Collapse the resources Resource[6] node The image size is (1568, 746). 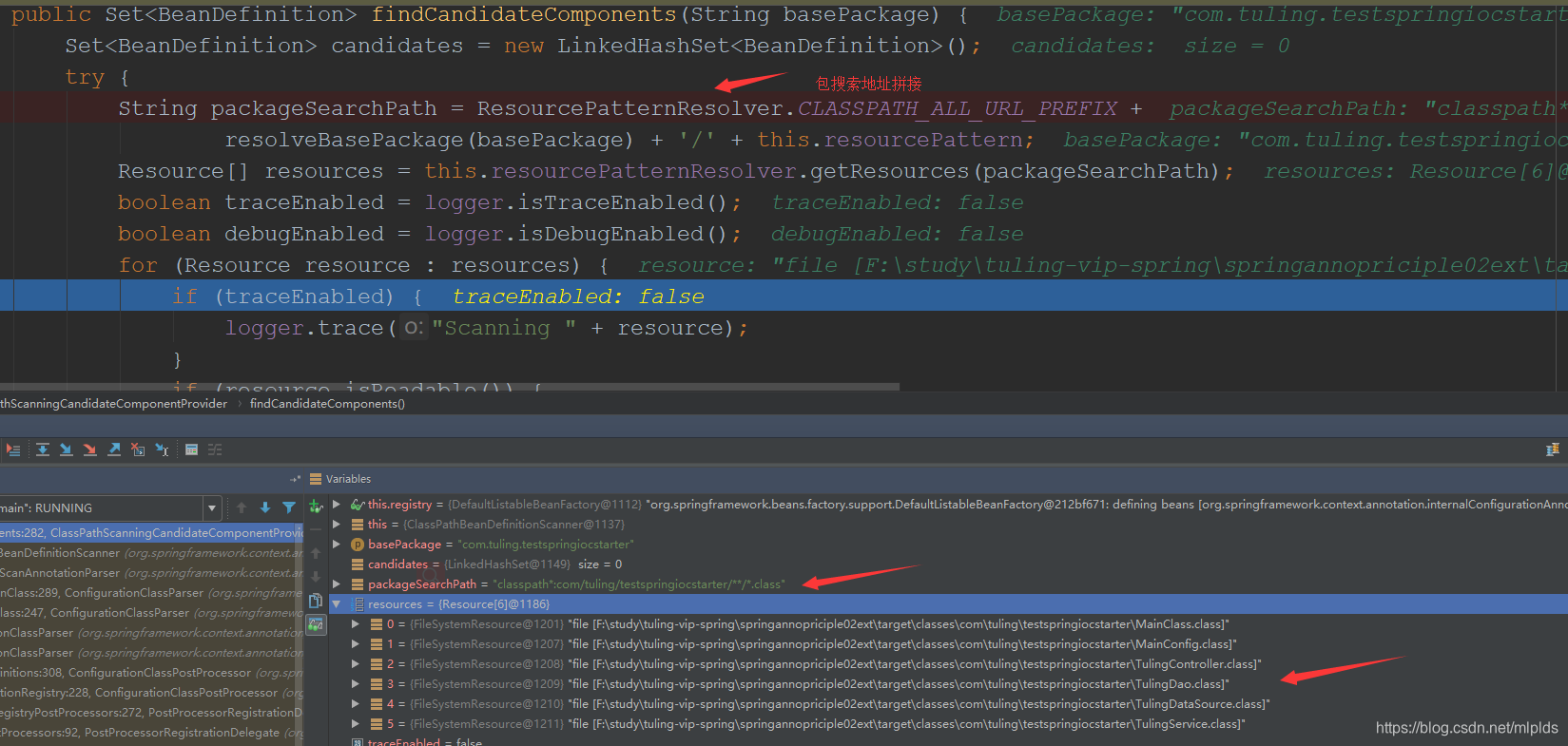tap(336, 604)
